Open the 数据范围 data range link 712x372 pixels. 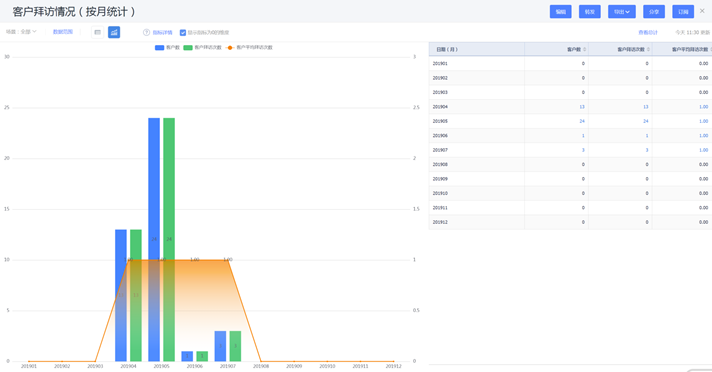tap(63, 32)
